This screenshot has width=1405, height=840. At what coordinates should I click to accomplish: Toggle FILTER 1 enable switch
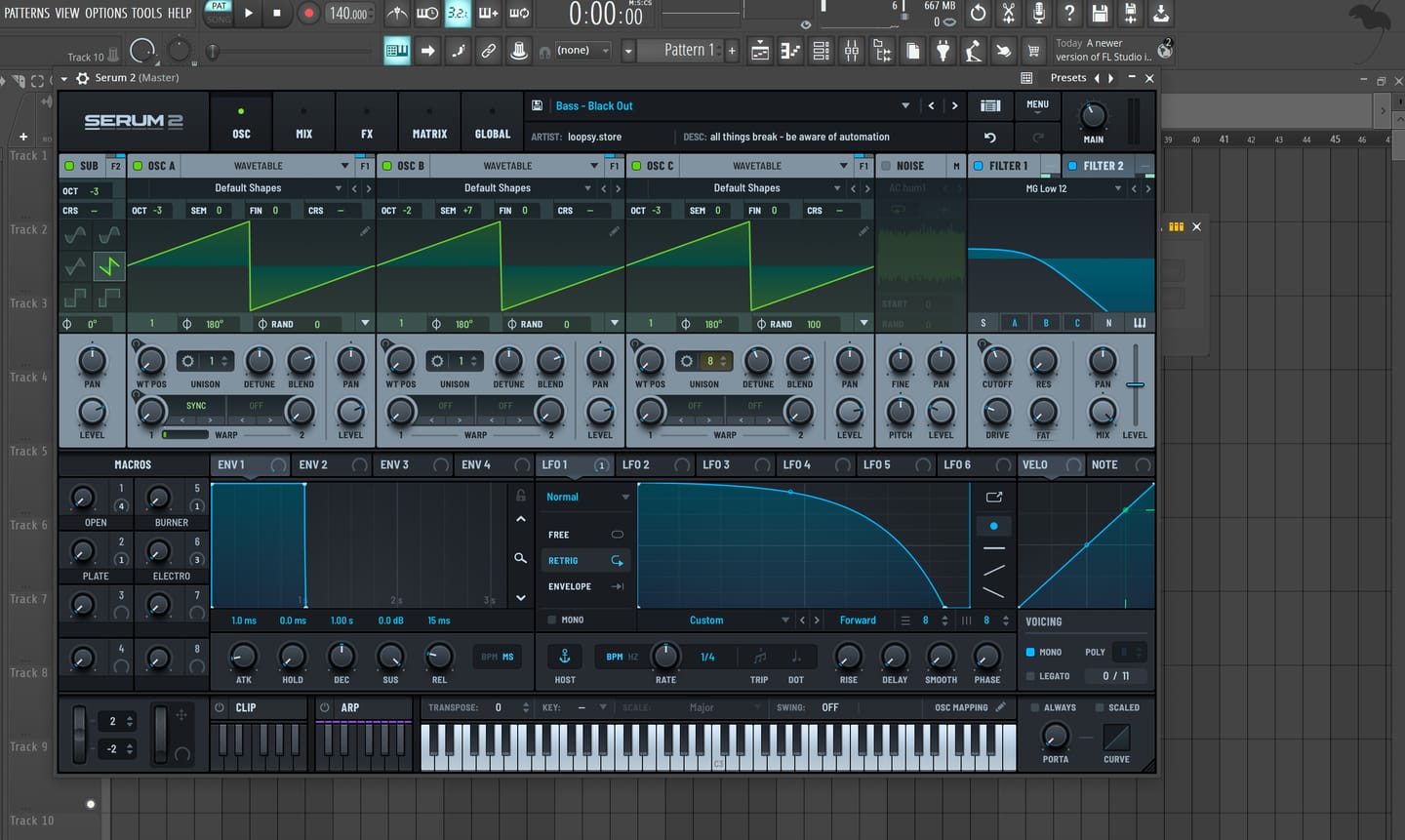pos(979,166)
